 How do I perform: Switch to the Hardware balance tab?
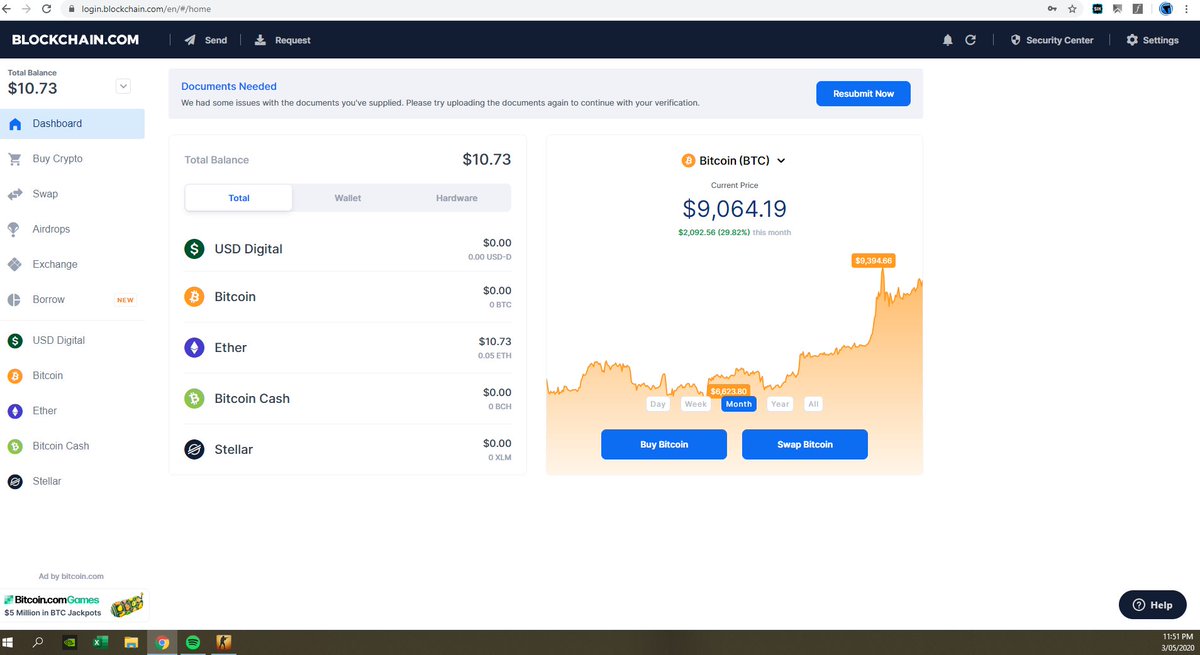(x=456, y=198)
